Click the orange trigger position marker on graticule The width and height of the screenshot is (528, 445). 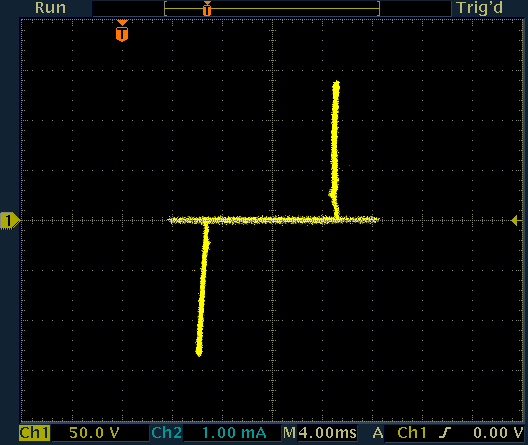122,31
